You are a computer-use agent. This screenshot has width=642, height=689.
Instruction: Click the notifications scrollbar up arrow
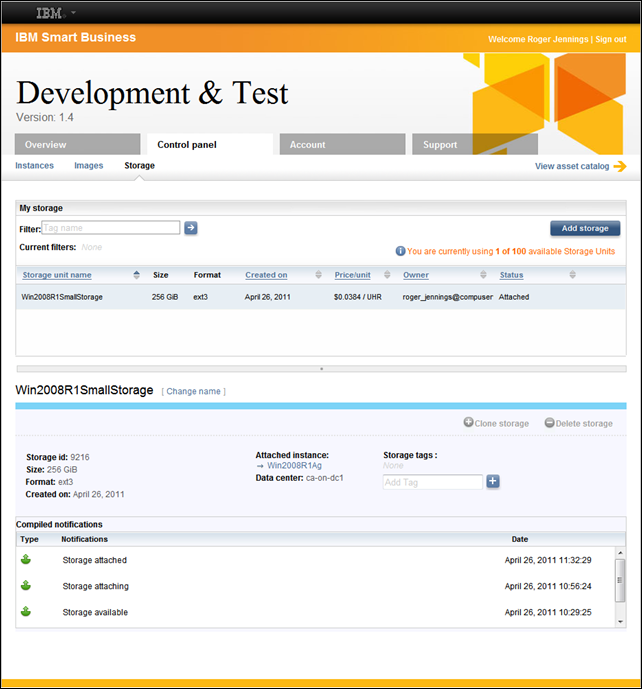tap(620, 553)
